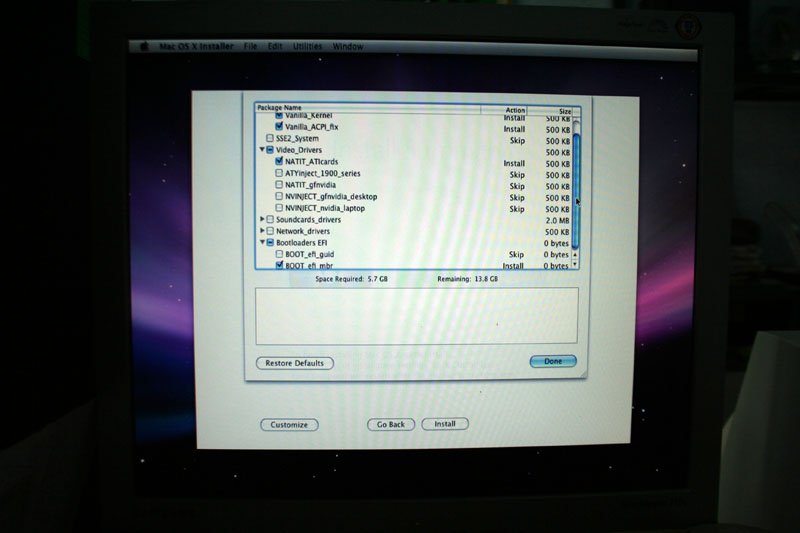The width and height of the screenshot is (800, 533).
Task: Click Space Required 5.7 GB text
Action: [x=352, y=279]
